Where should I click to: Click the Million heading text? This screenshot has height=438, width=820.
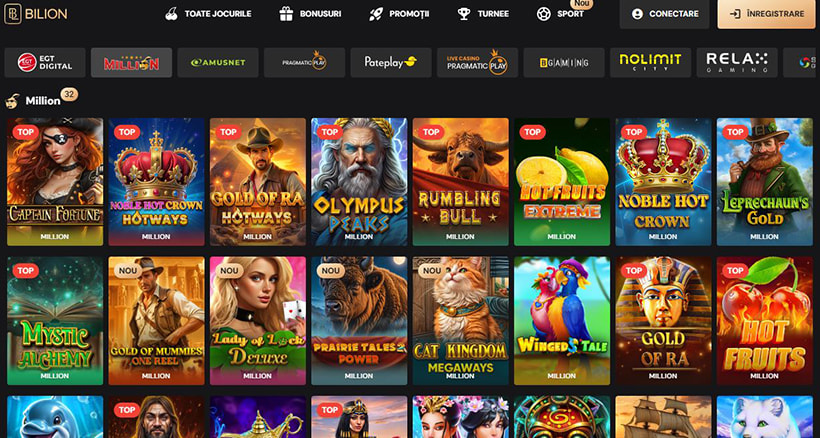coord(43,101)
